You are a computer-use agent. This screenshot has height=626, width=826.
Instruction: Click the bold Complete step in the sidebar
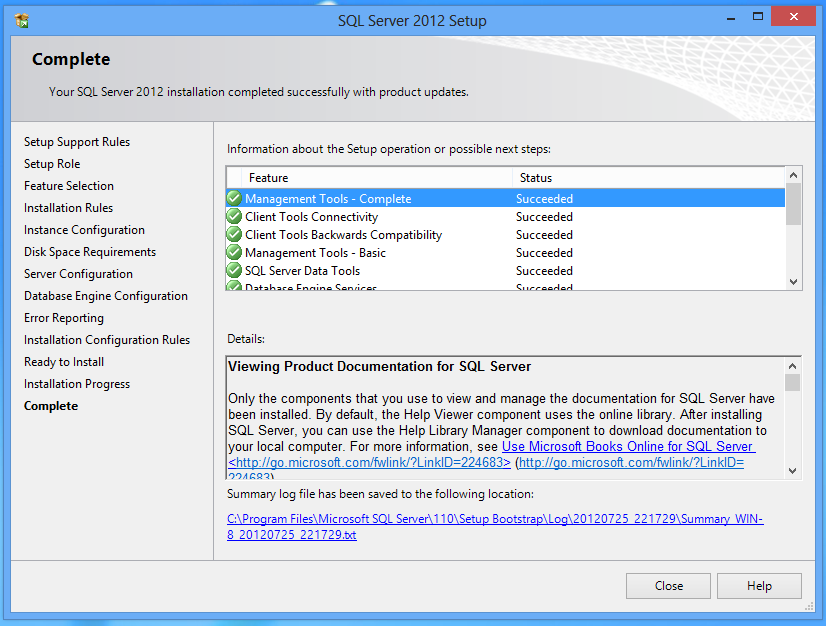click(x=51, y=406)
